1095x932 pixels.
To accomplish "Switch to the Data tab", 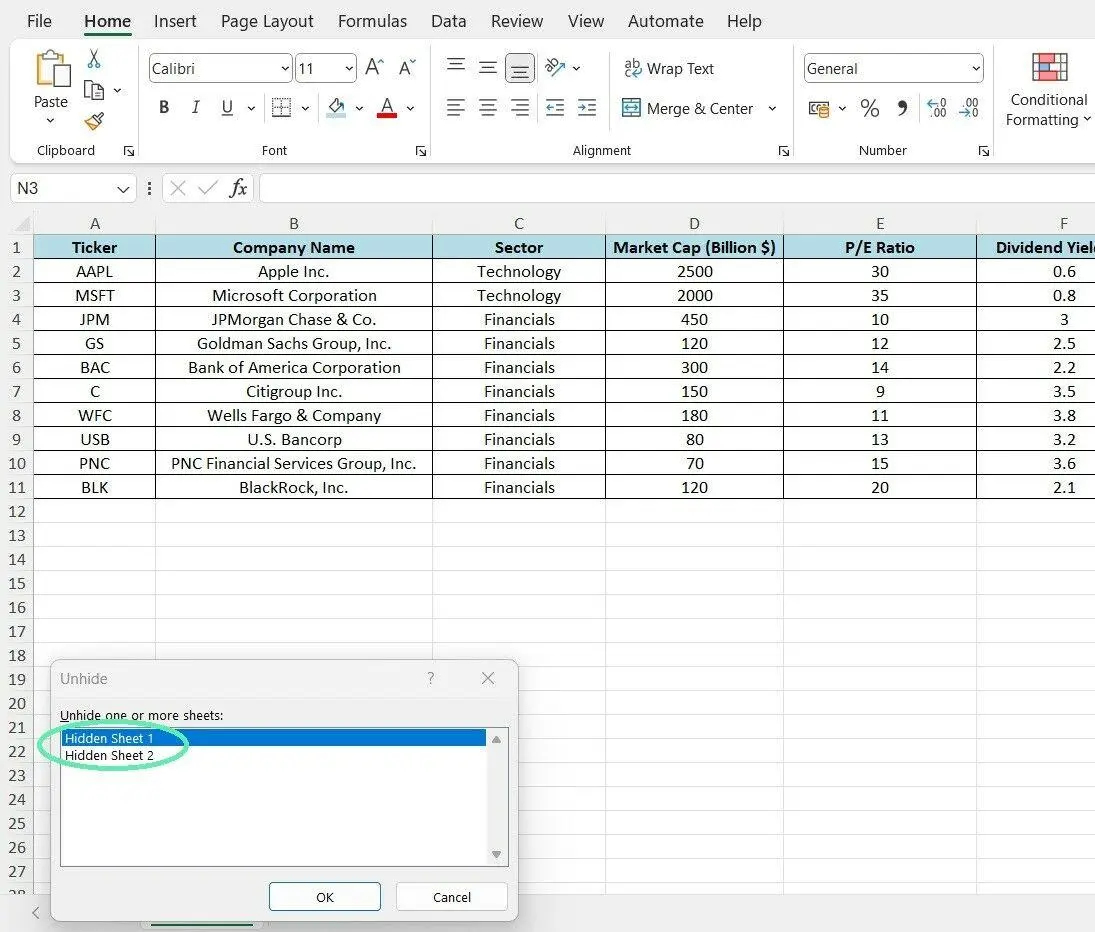I will pyautogui.click(x=448, y=21).
